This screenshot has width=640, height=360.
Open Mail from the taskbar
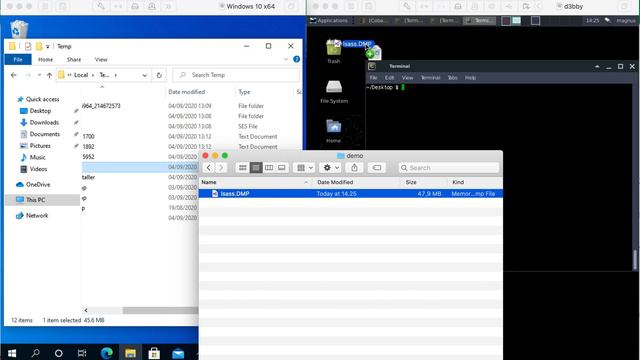pyautogui.click(x=178, y=353)
